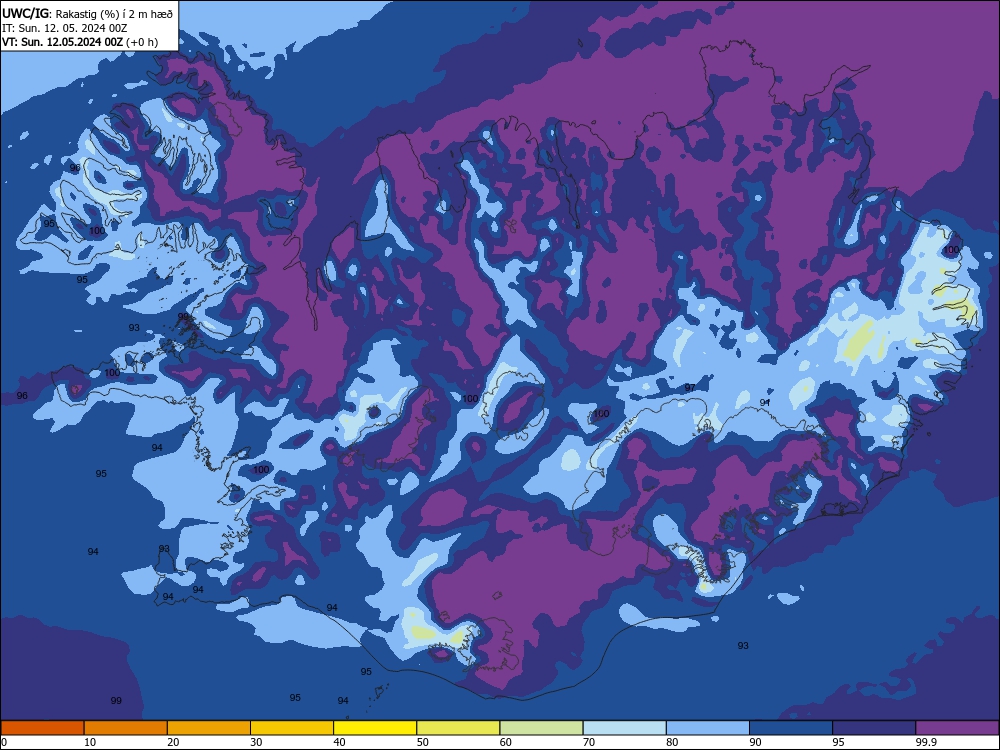Click the 60–70 pale green legend swatch
This screenshot has height=750, width=1000.
[x=541, y=728]
